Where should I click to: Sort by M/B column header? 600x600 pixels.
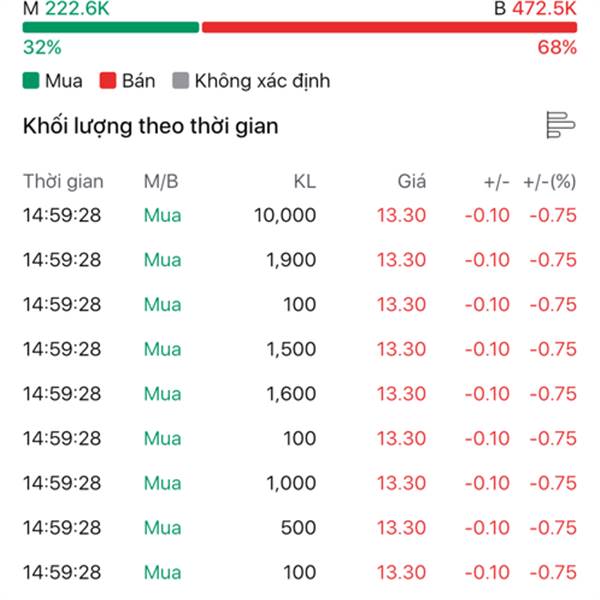[160, 181]
